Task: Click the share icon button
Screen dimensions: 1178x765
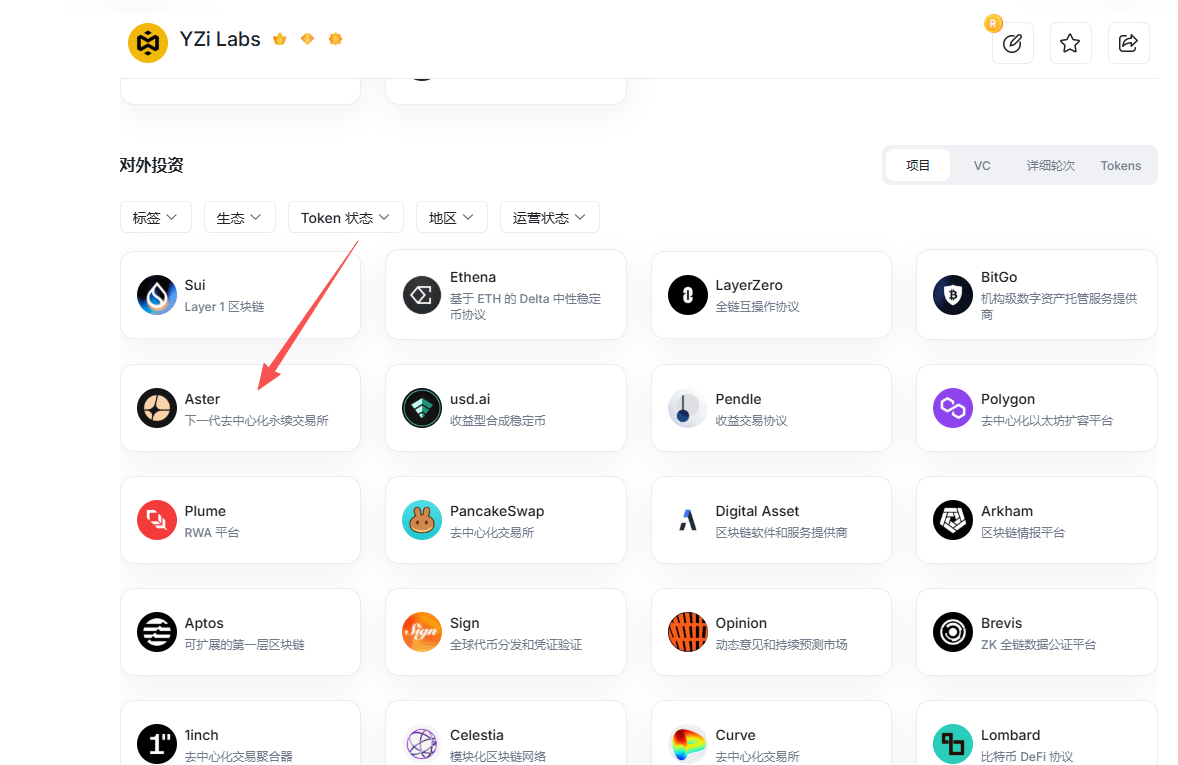Action: point(1128,43)
